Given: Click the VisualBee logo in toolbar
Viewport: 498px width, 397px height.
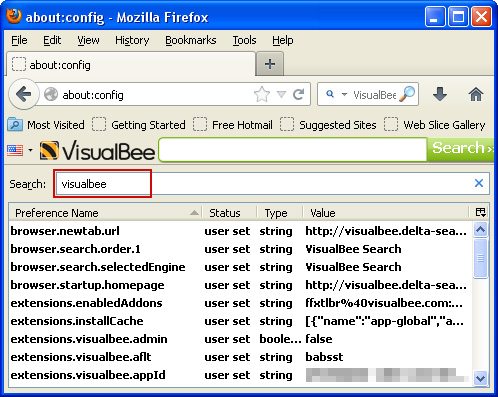Looking at the screenshot, I should 97,151.
